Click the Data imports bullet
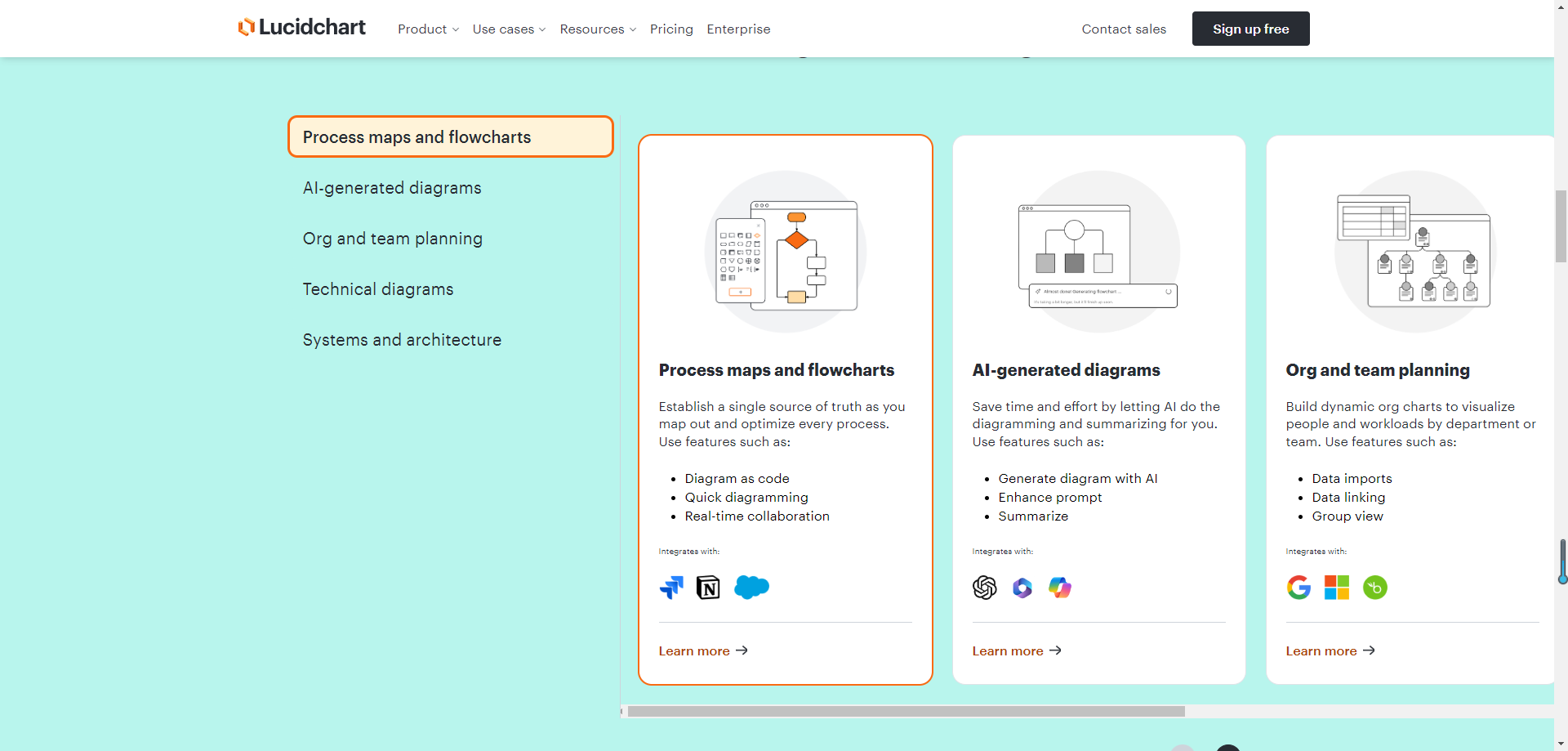Viewport: 1568px width, 751px height. [1352, 479]
